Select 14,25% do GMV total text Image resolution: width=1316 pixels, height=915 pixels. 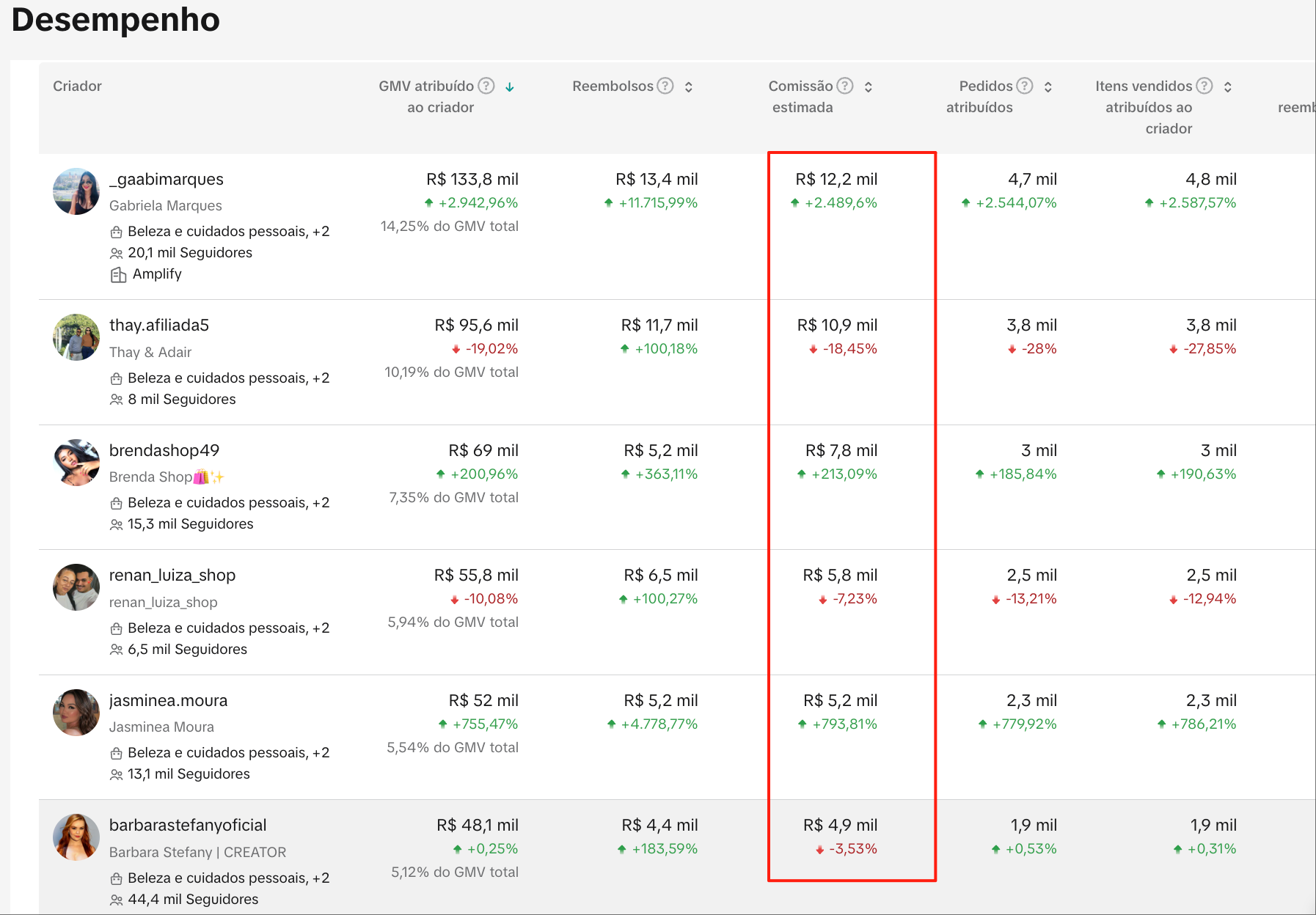(x=449, y=227)
